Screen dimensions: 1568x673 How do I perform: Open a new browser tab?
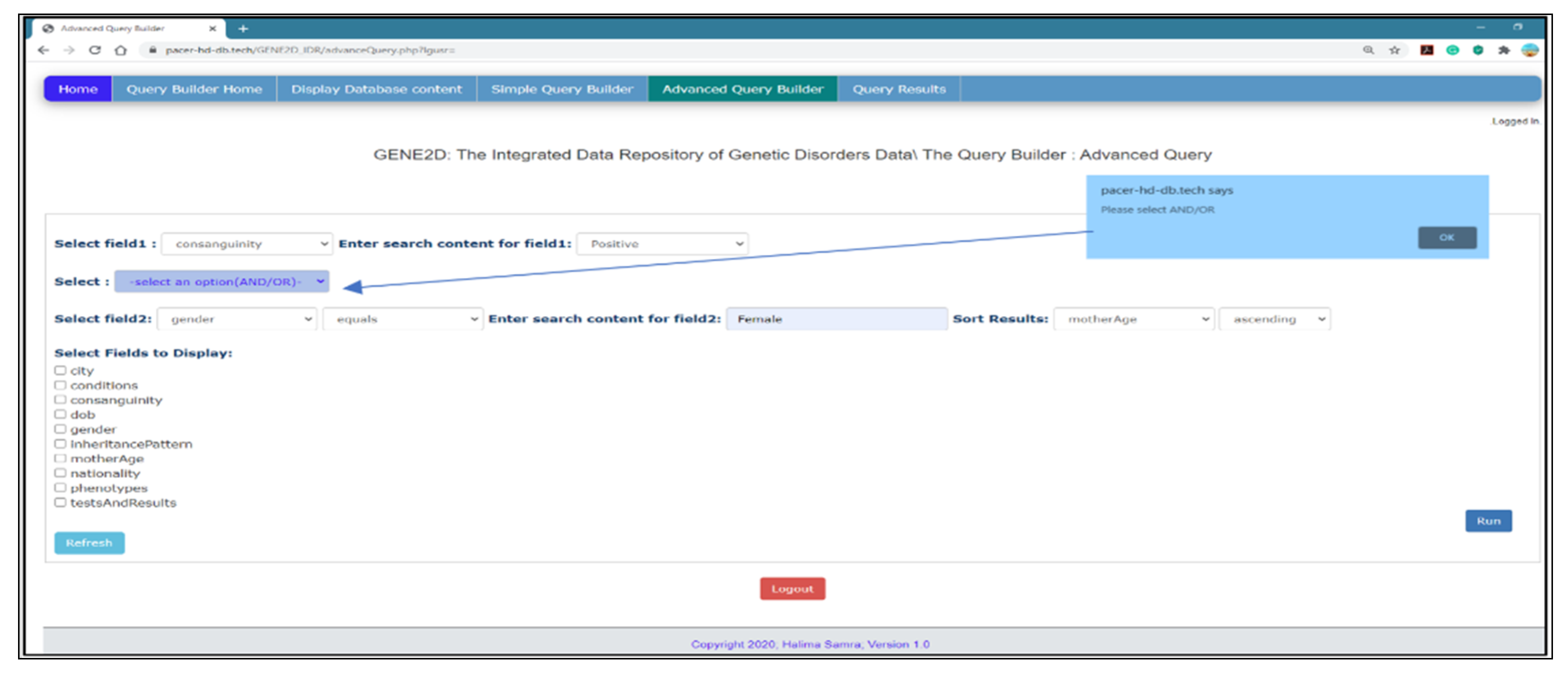pos(243,29)
